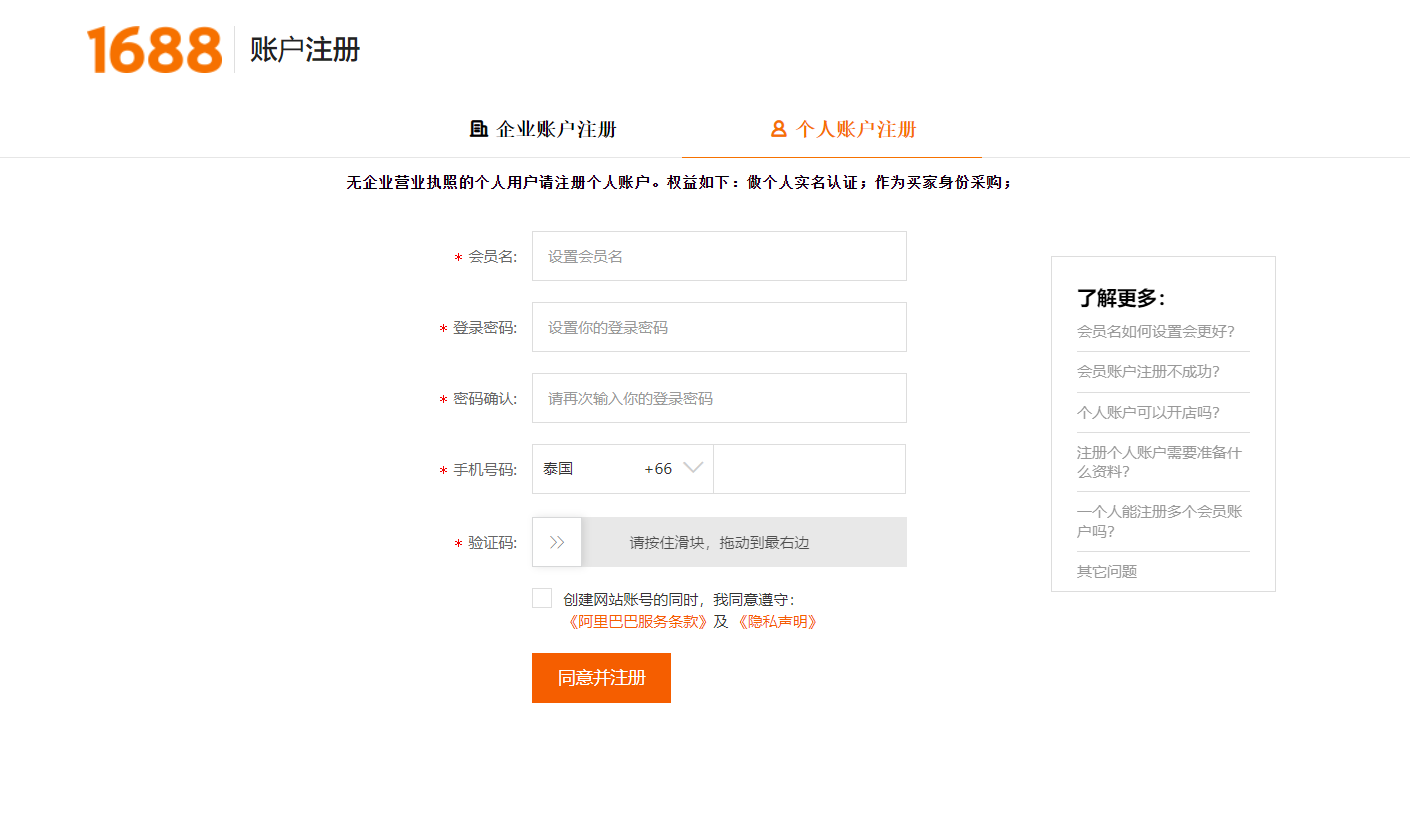Open the 《隐私声明》 link
The width and height of the screenshot is (1410, 836).
(777, 621)
